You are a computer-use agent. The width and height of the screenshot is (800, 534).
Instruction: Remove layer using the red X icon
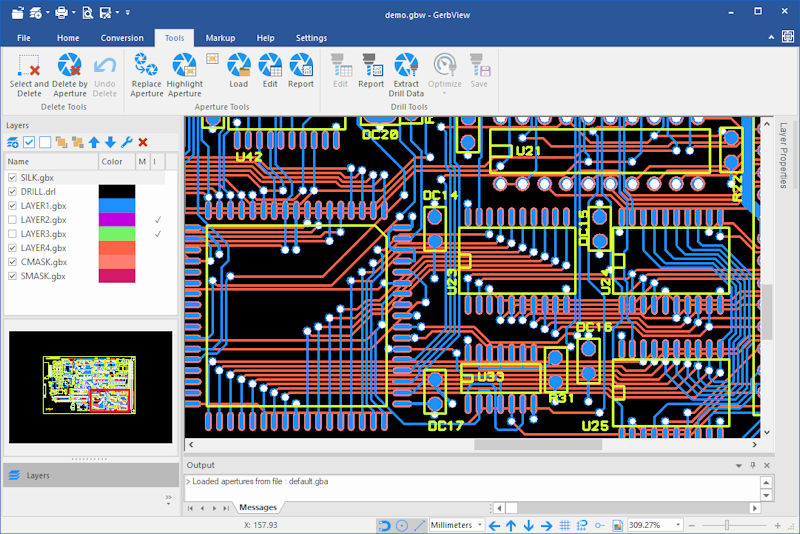tap(143, 143)
